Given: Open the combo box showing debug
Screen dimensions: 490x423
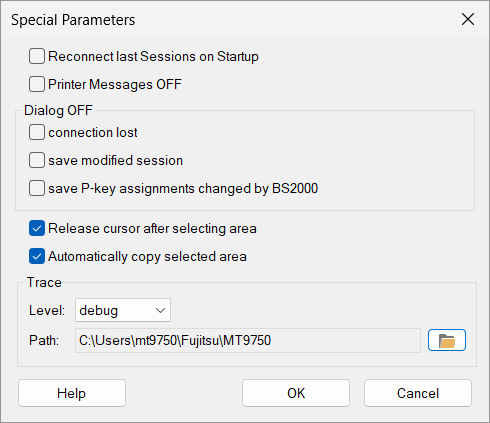Looking at the screenshot, I should 123,310.
